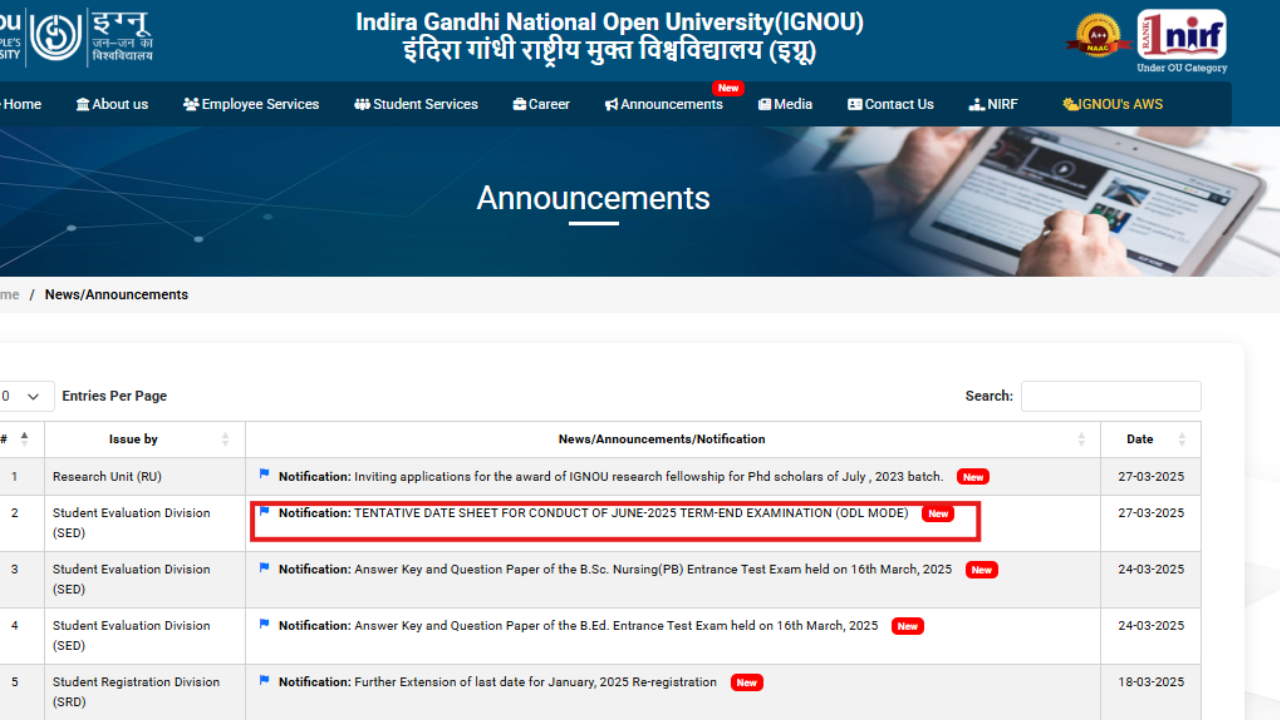Click the NAAC A++ badge
The image size is (1280, 720).
(x=1097, y=36)
